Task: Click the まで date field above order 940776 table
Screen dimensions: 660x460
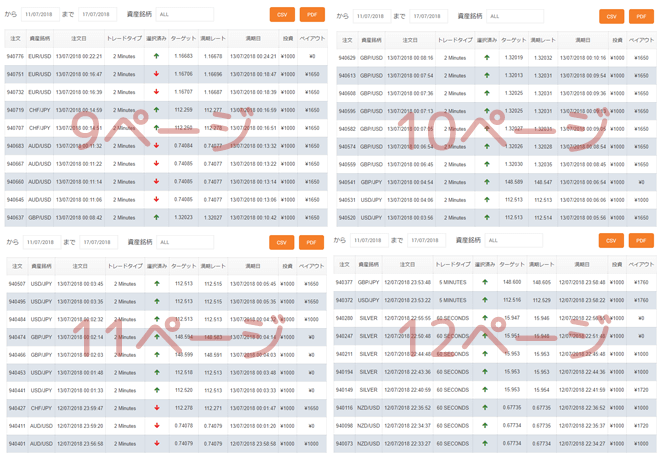Action: point(97,14)
